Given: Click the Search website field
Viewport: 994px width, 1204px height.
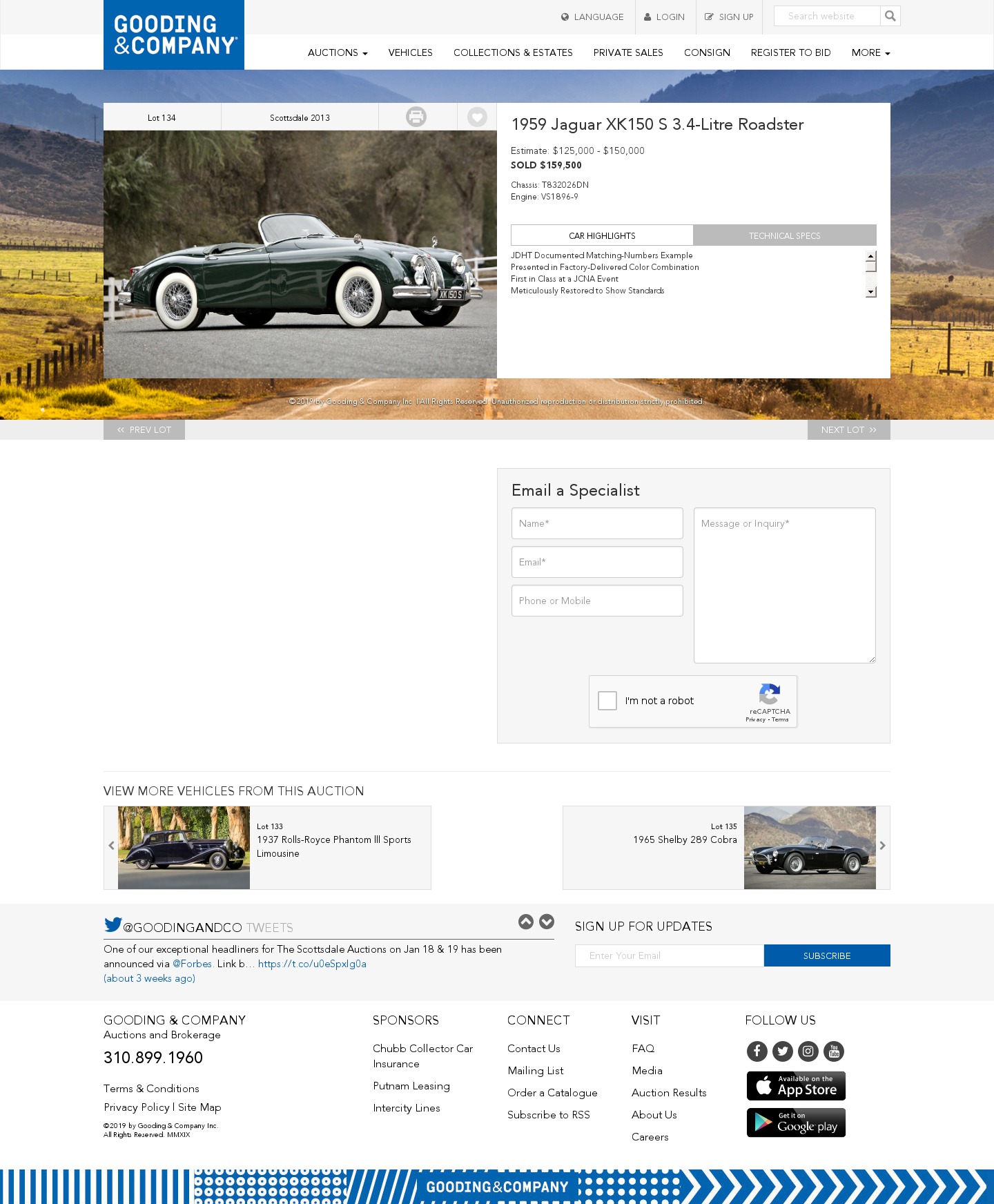Looking at the screenshot, I should tap(827, 16).
